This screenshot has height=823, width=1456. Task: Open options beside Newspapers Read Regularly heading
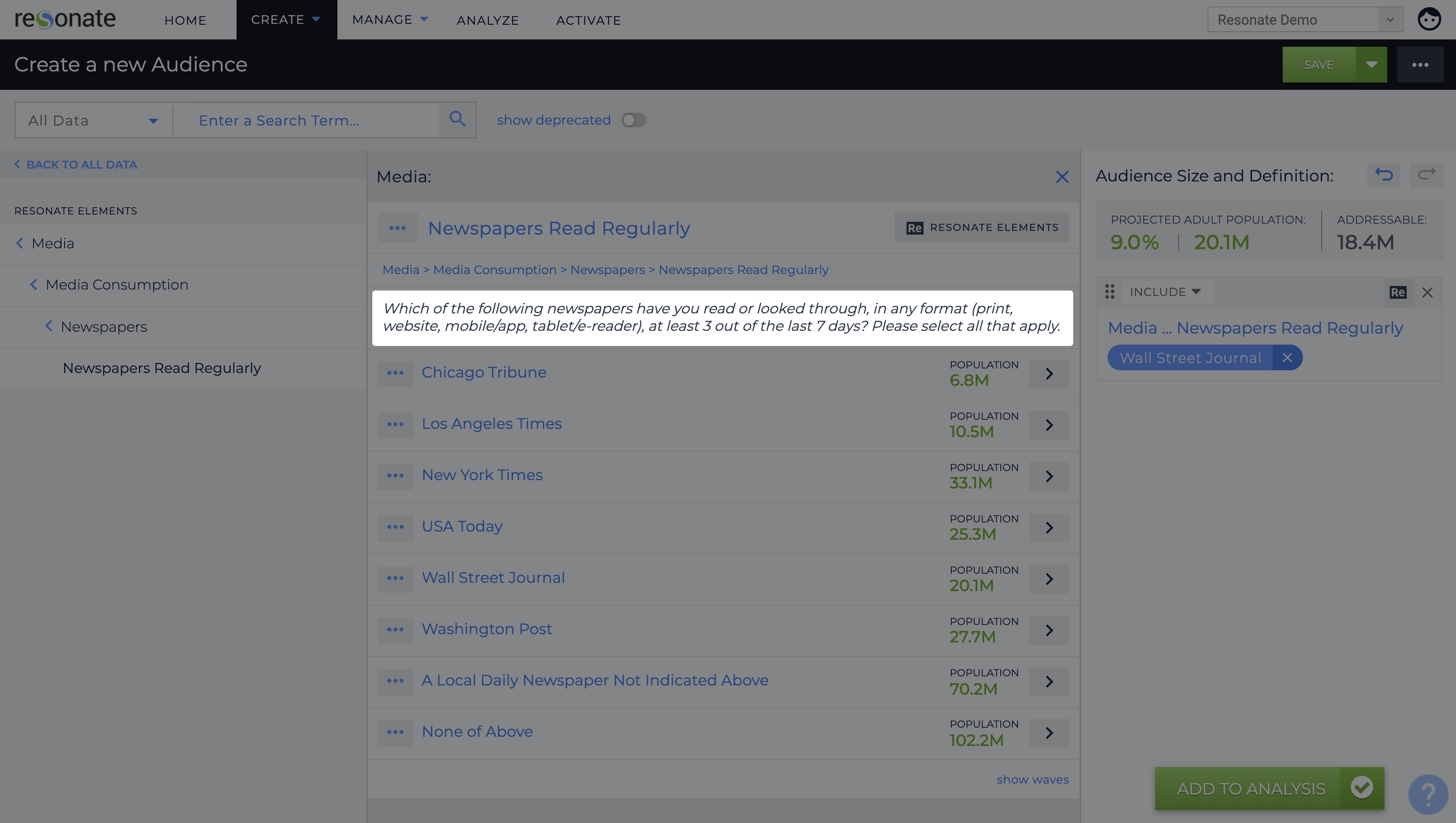tap(397, 228)
